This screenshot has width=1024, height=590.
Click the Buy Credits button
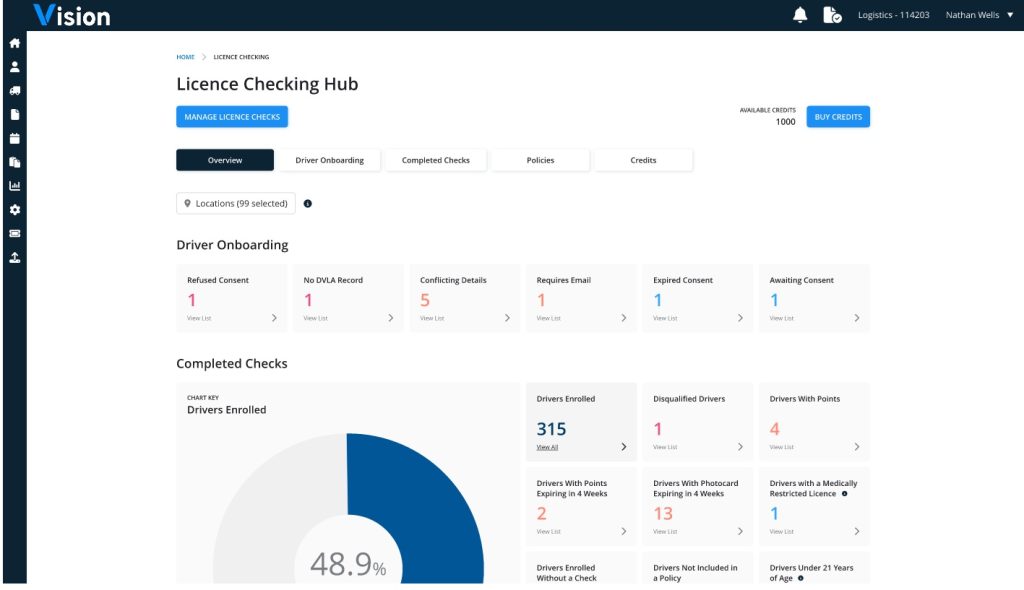[x=838, y=116]
